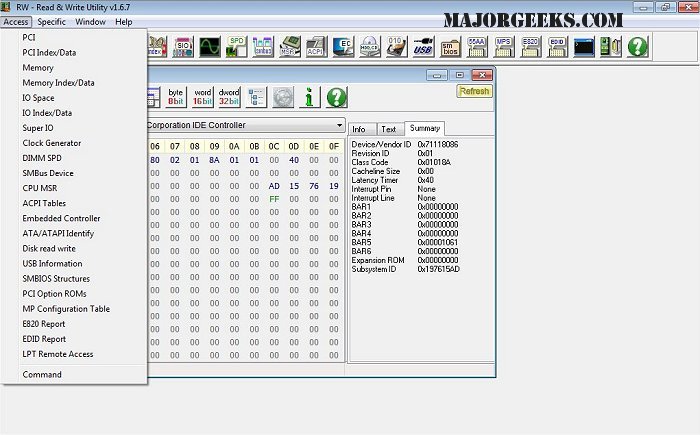Click the green FF hex cell
This screenshot has width=700, height=435.
pyautogui.click(x=274, y=199)
